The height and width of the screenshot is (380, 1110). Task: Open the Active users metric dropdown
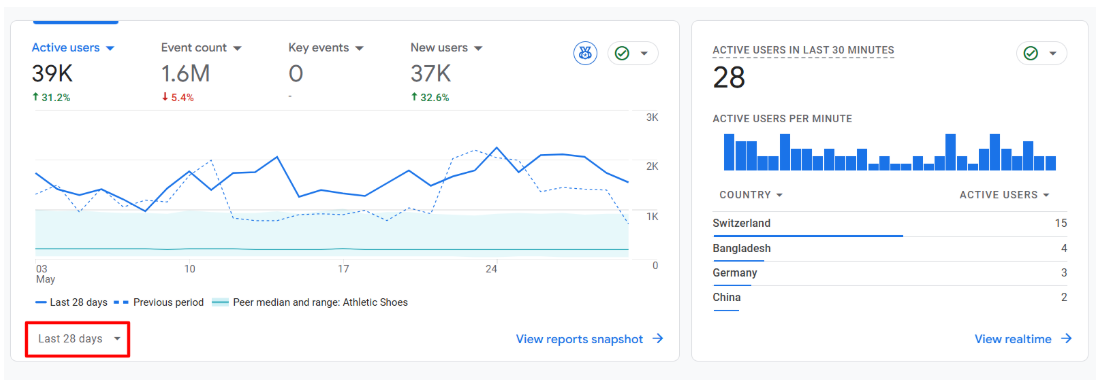click(x=73, y=48)
